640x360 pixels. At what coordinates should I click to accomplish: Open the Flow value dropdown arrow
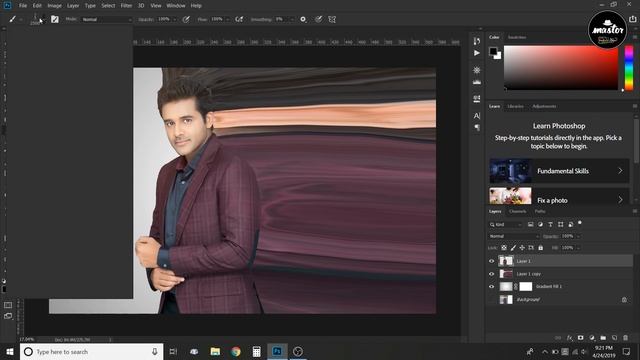(x=227, y=19)
